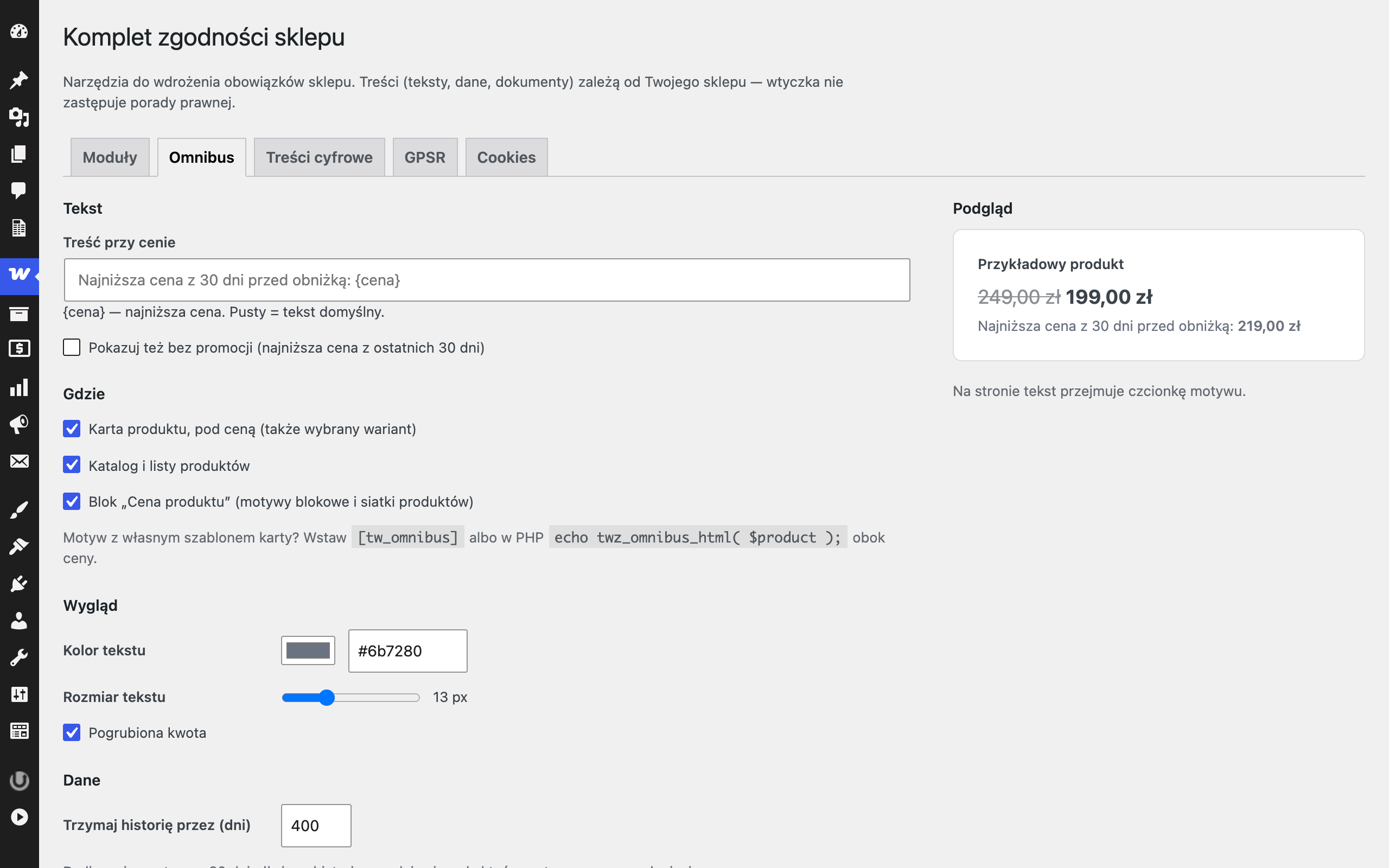Open the Treści cyfrowe tab
The image size is (1389, 868).
pos(319,157)
